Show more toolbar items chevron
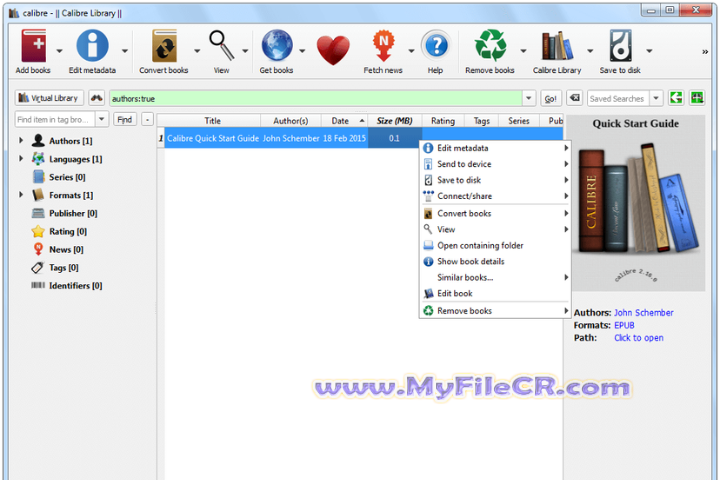720x480 pixels. pos(705,52)
